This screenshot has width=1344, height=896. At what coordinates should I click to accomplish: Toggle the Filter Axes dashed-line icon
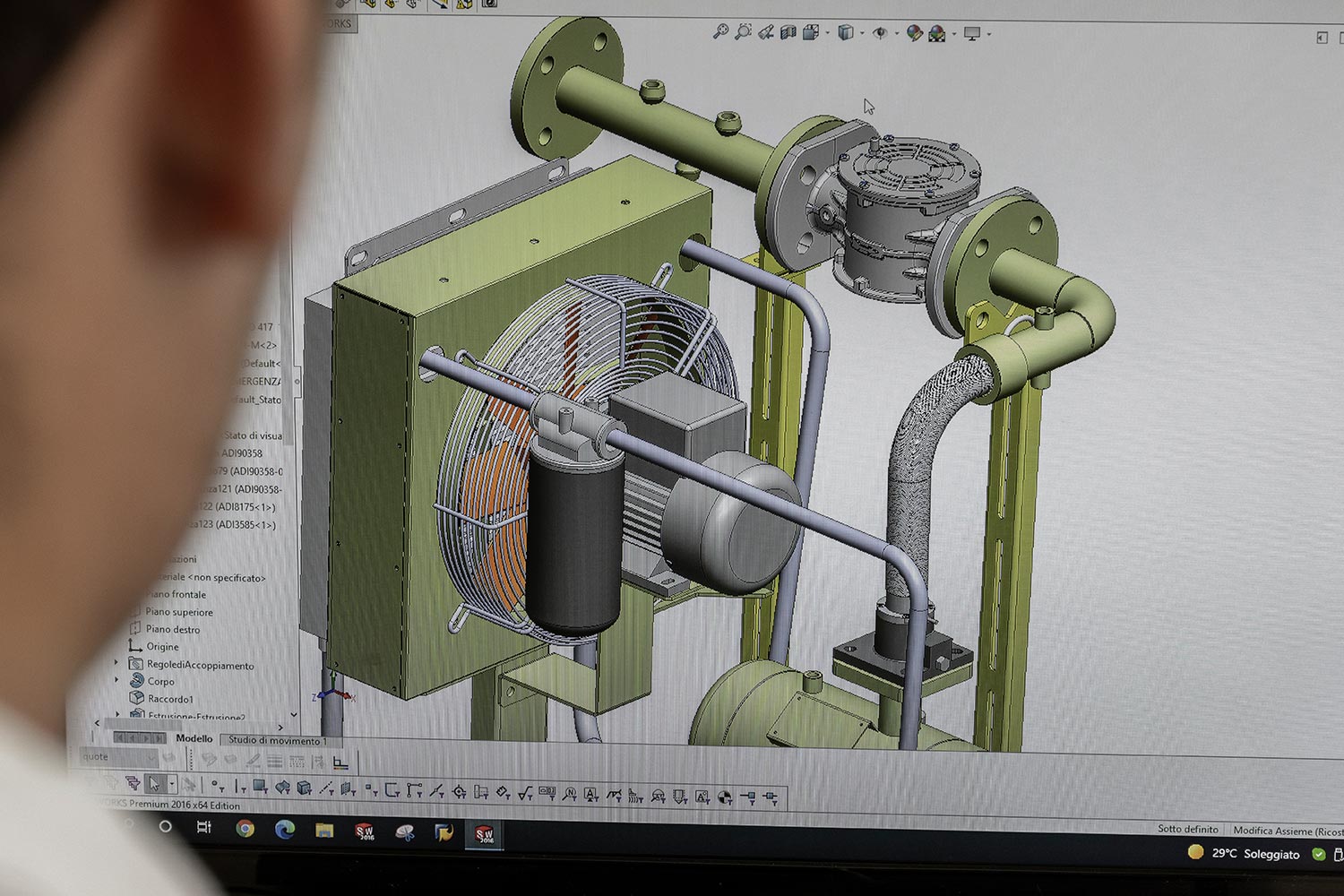coord(326,788)
